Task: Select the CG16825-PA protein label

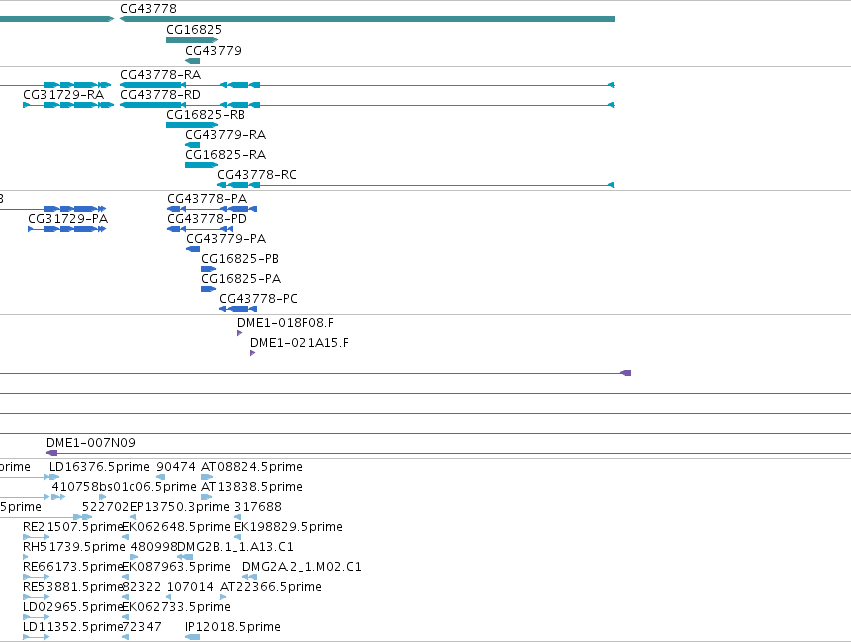Action: [241, 279]
